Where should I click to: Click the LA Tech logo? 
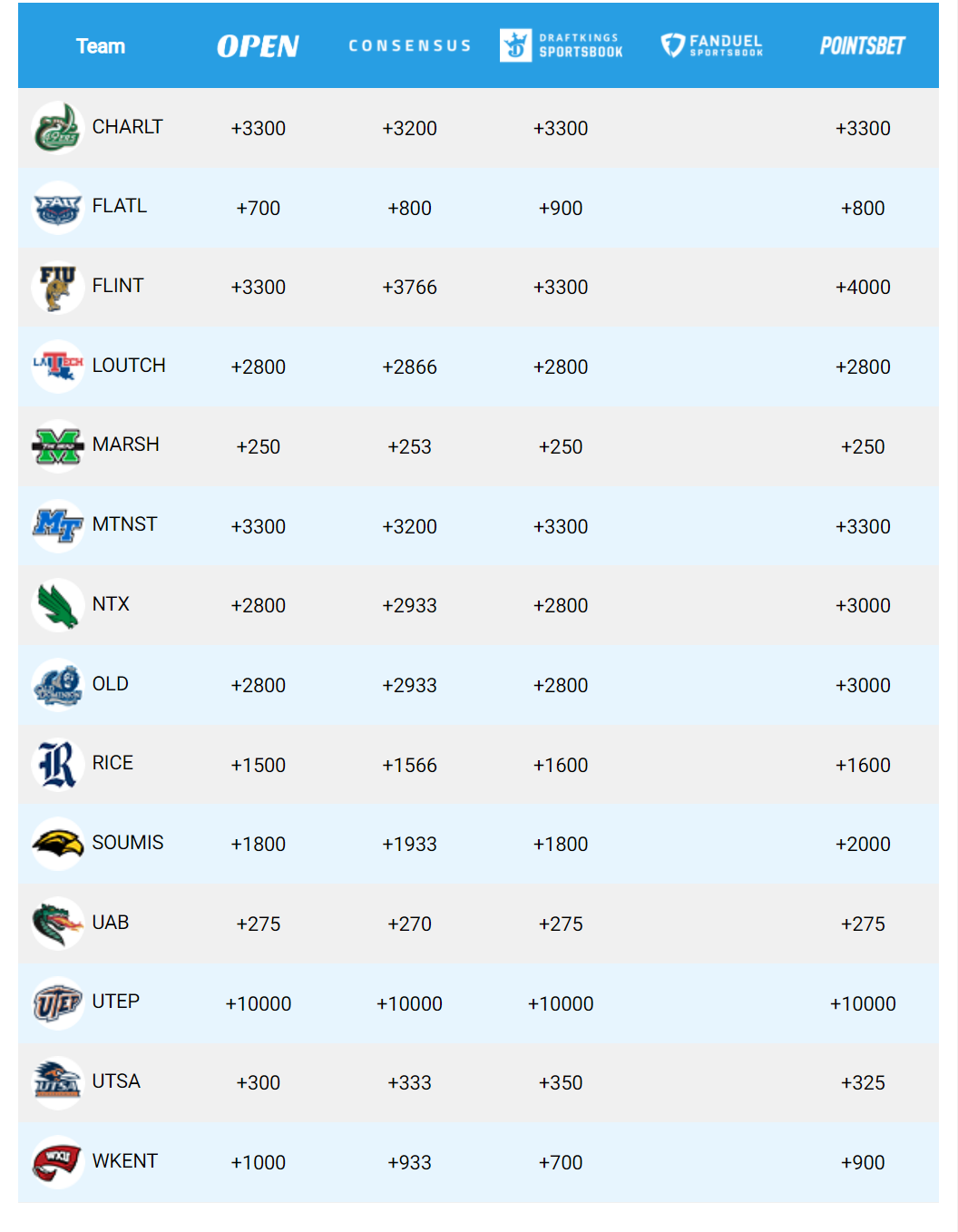58,367
